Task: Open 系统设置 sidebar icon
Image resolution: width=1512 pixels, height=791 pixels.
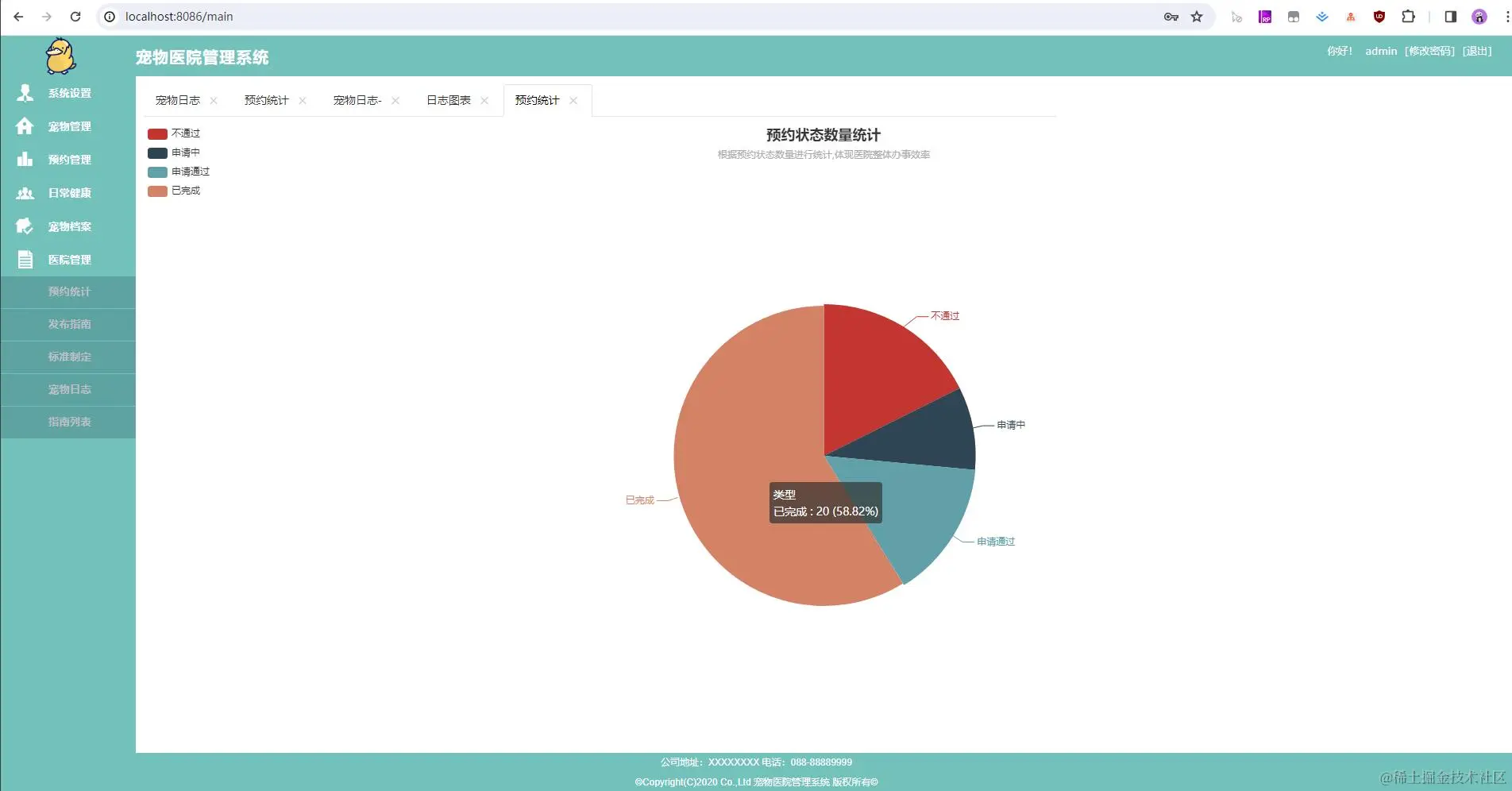Action: 25,93
